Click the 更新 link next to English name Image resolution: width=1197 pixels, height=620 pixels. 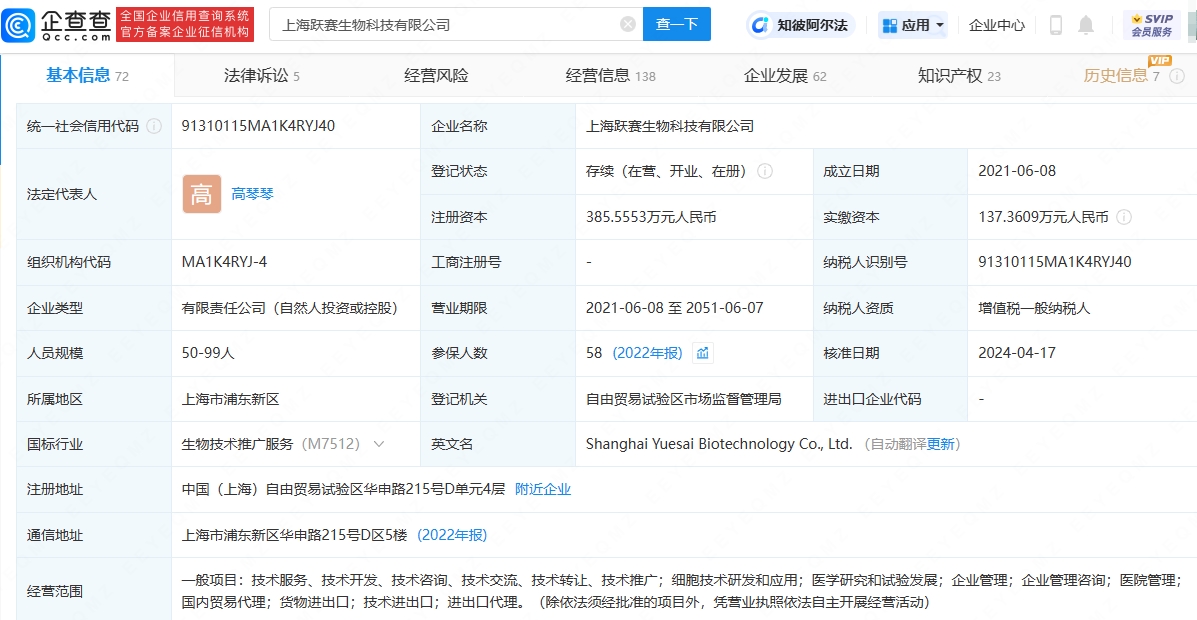coord(941,444)
